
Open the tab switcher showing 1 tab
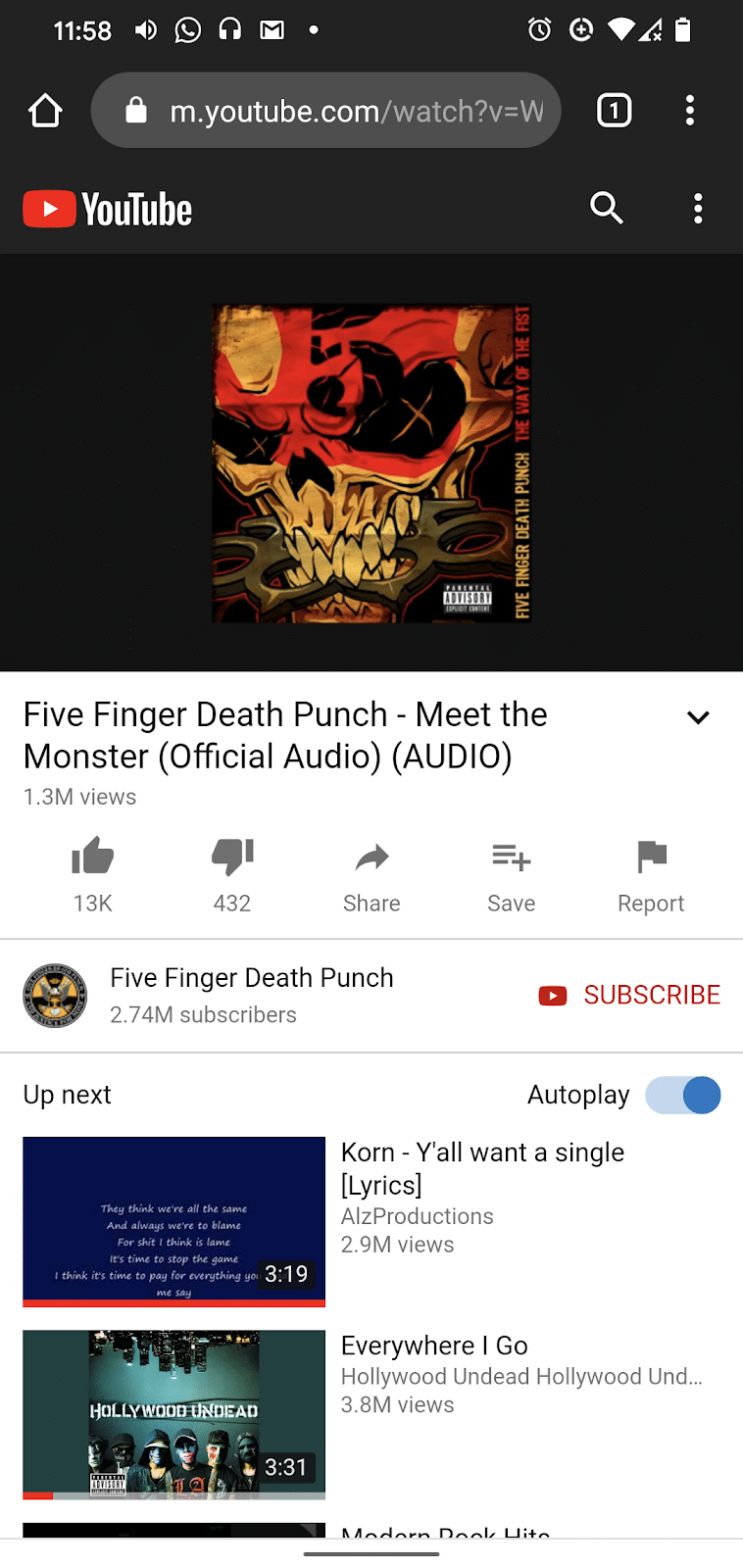615,111
